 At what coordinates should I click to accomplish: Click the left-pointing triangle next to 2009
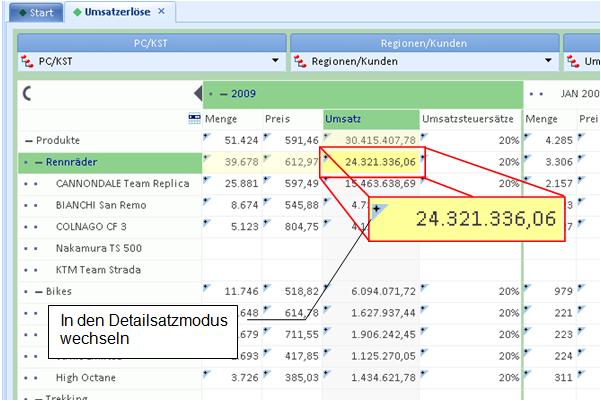198,94
